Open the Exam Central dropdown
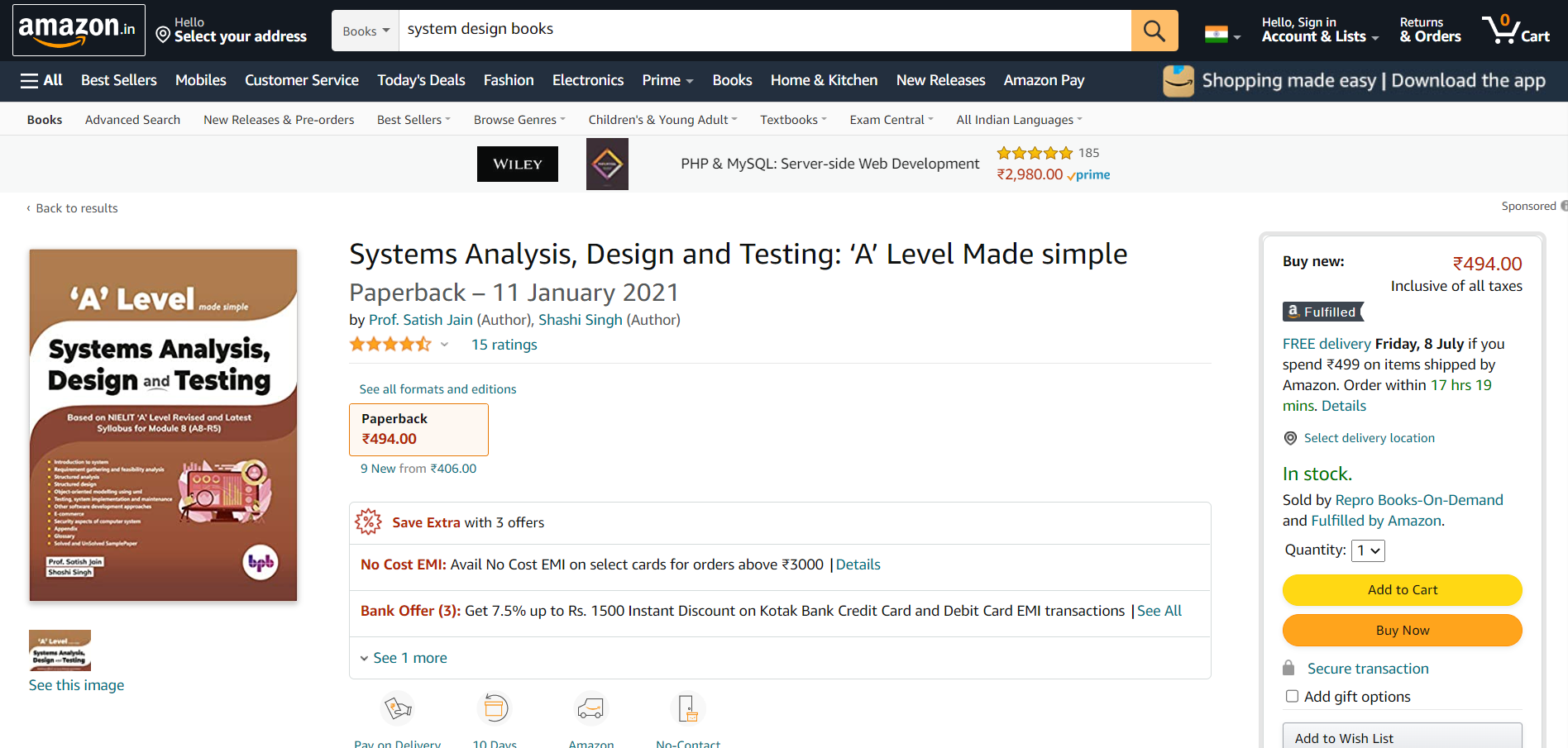The width and height of the screenshot is (1568, 748). [x=892, y=120]
